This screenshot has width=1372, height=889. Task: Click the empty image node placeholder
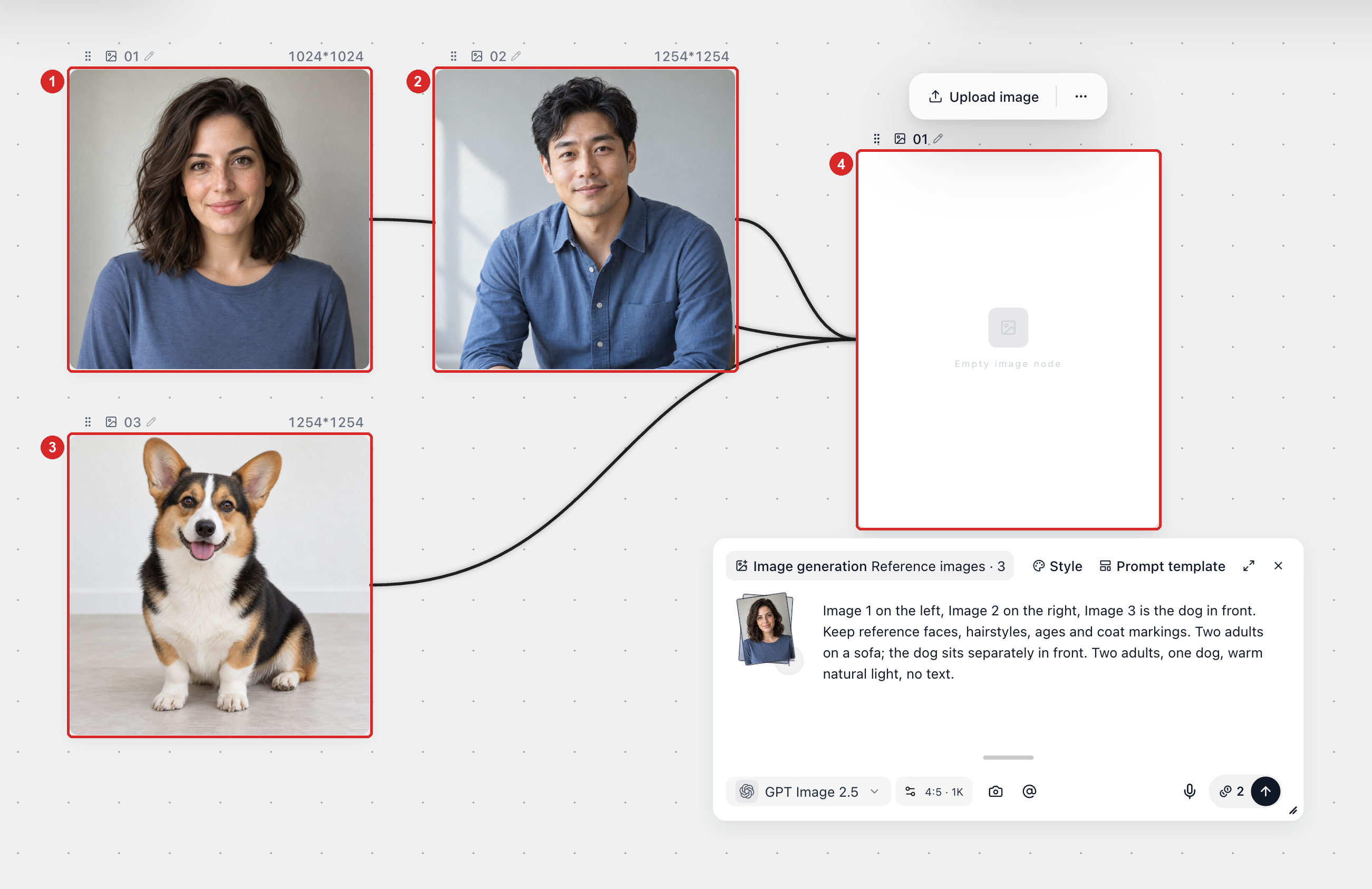[1008, 340]
